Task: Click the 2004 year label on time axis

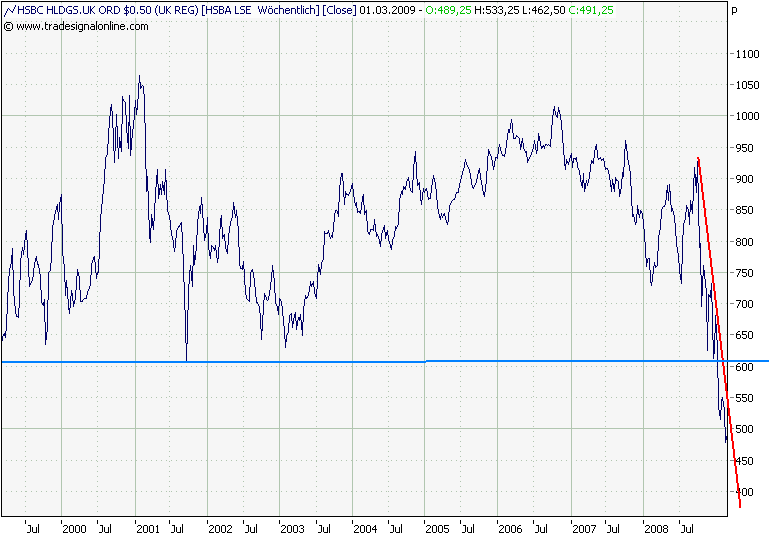Action: [365, 529]
